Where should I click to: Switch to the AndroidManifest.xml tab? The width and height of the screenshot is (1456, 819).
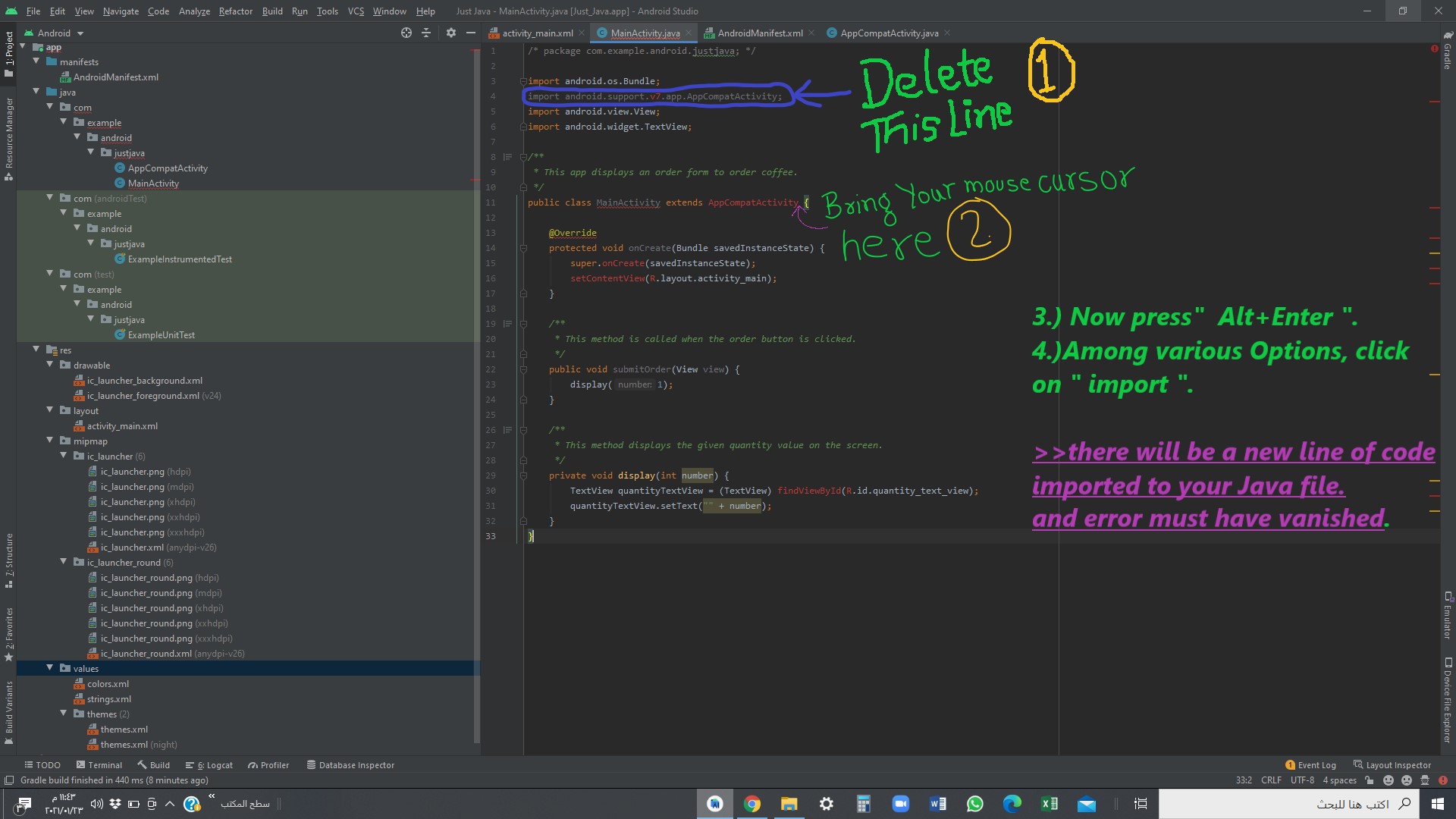(x=759, y=33)
